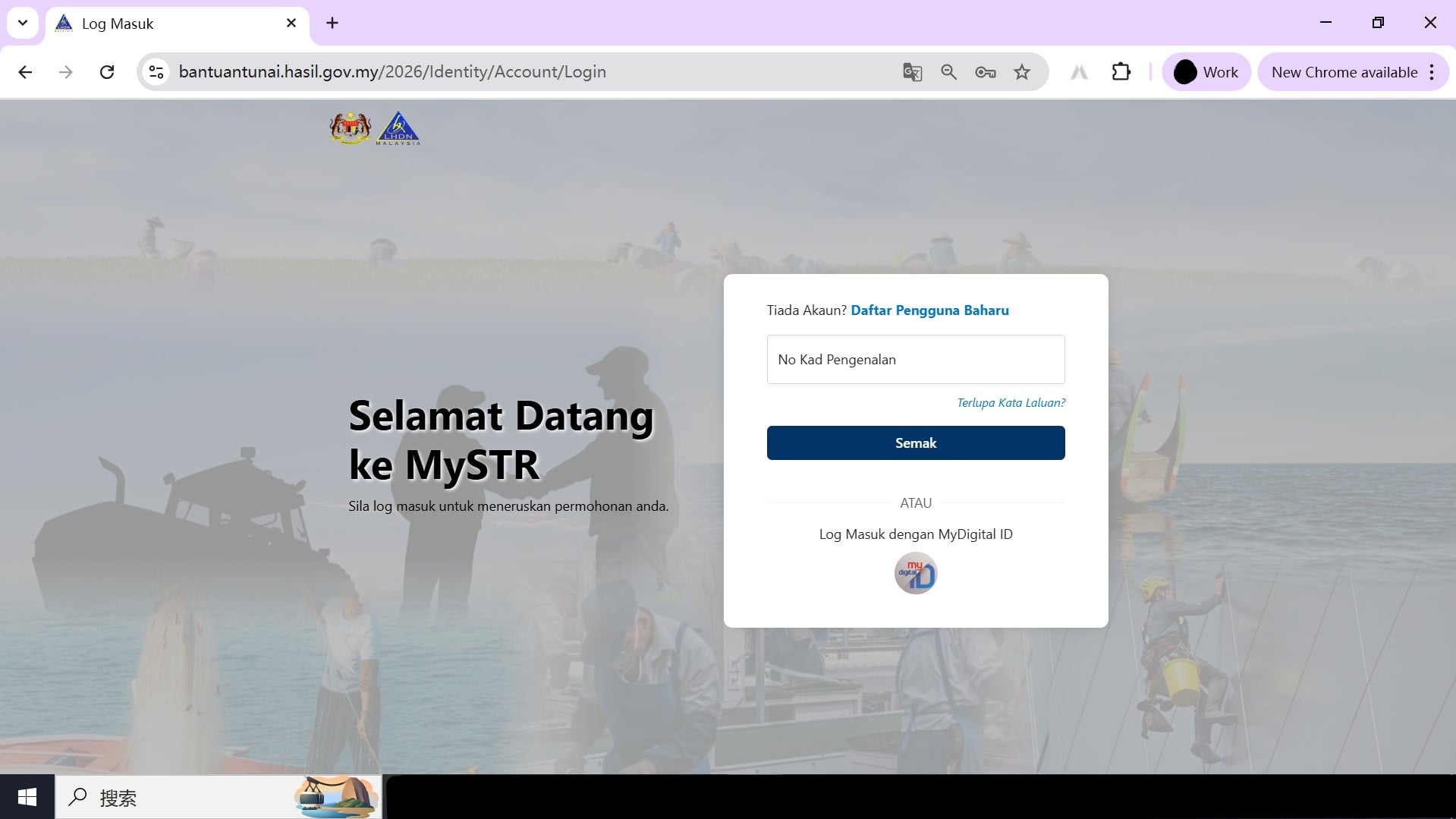The width and height of the screenshot is (1456, 819).
Task: Click Terlupa Kata Laluan link
Action: 1011,403
